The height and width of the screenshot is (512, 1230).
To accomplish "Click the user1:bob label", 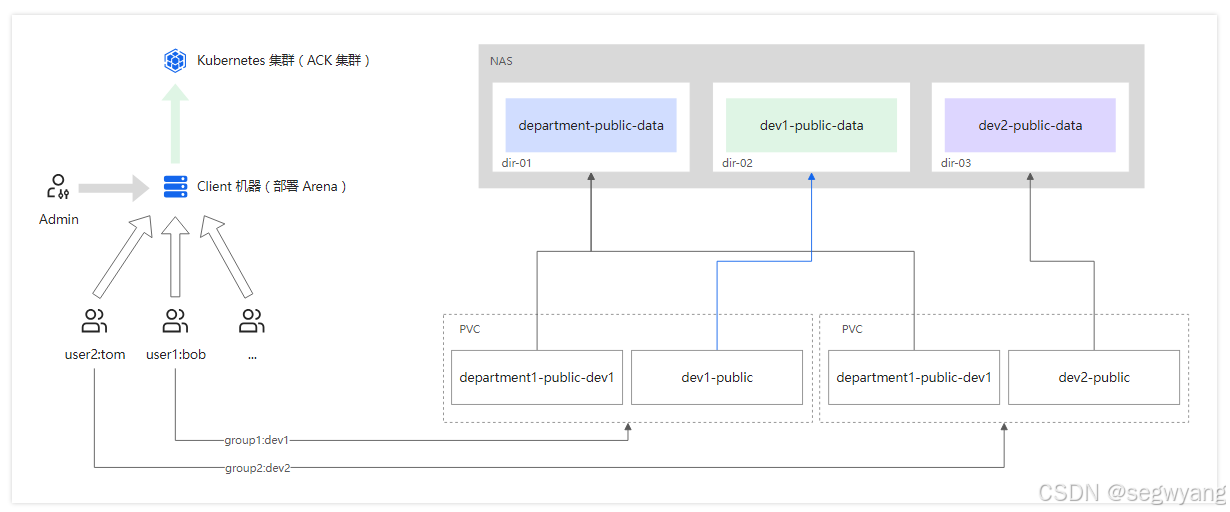I will click(x=176, y=354).
